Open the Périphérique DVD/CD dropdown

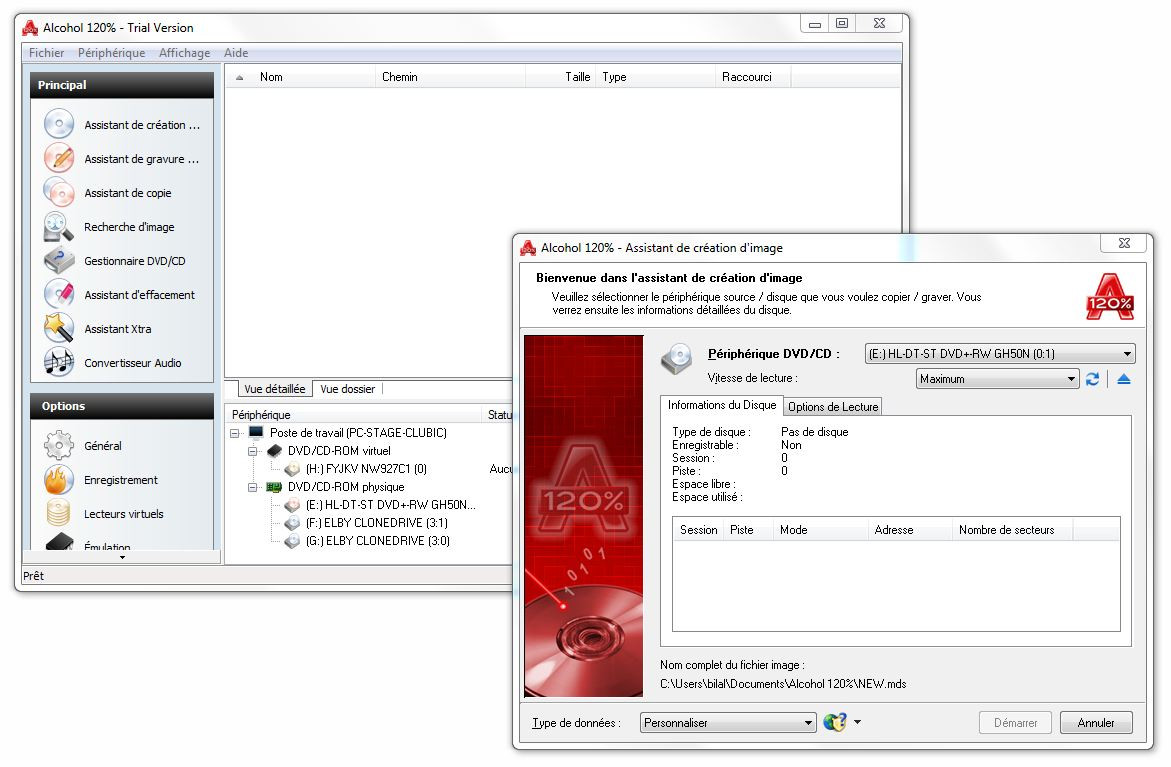click(1127, 354)
